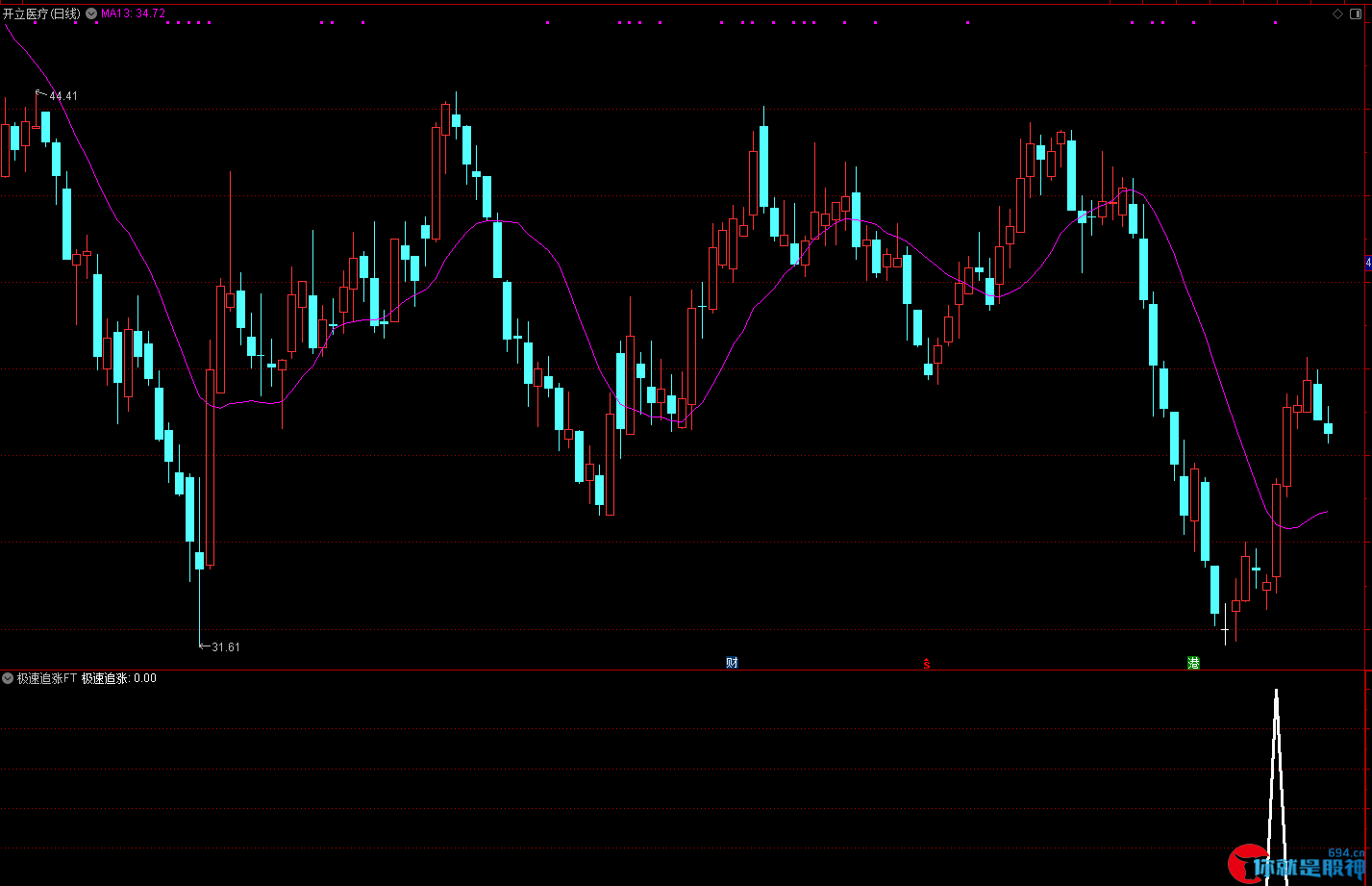Click the 31.61 low price label
The image size is (1372, 886).
coord(226,647)
